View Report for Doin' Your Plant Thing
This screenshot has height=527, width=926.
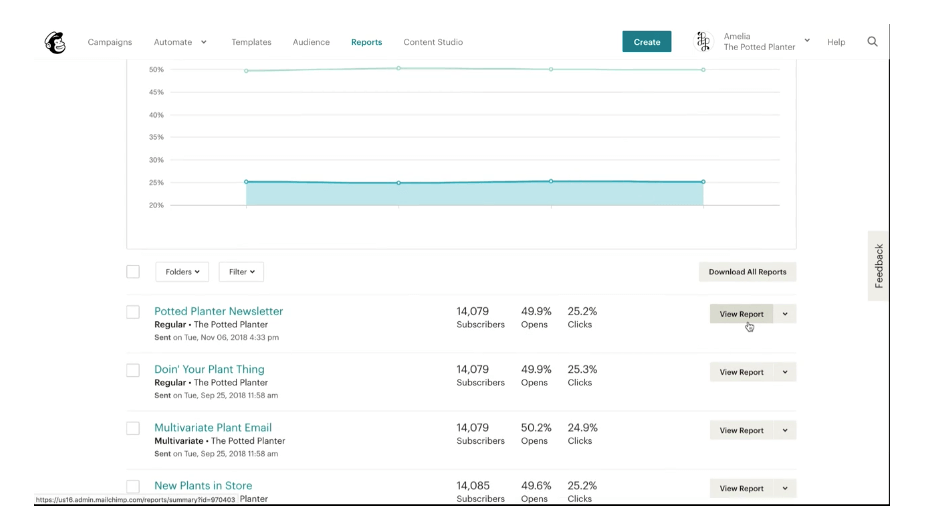[741, 372]
